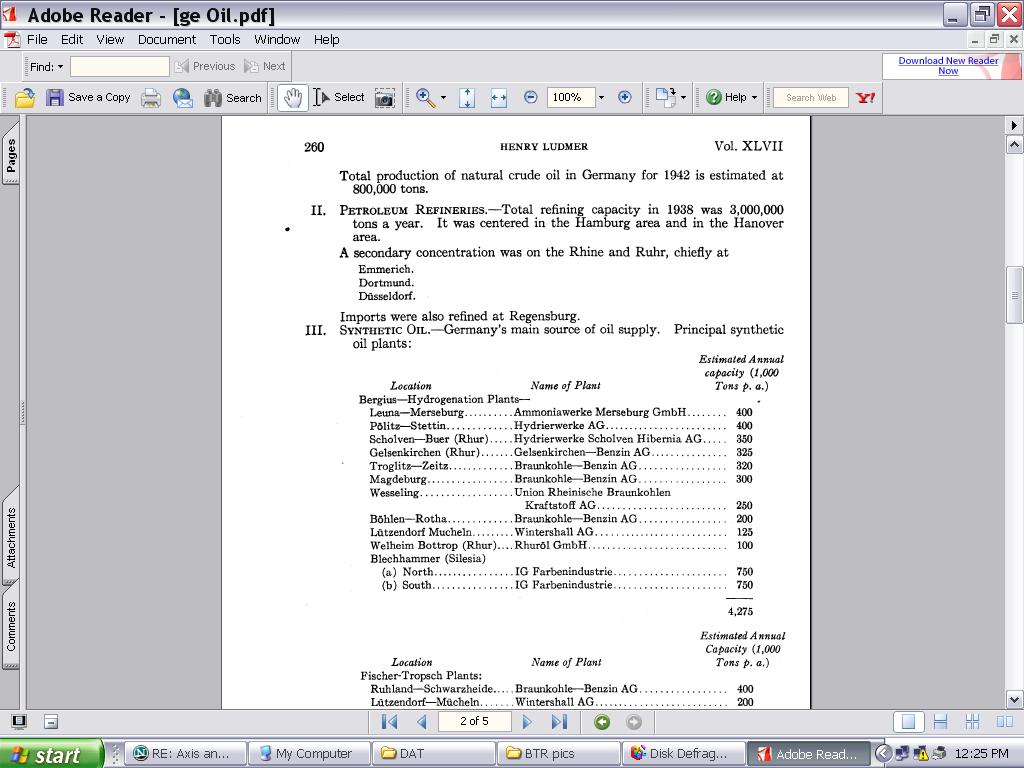The height and width of the screenshot is (768, 1024).
Task: Open the Pages side panel tab
Action: (x=11, y=152)
